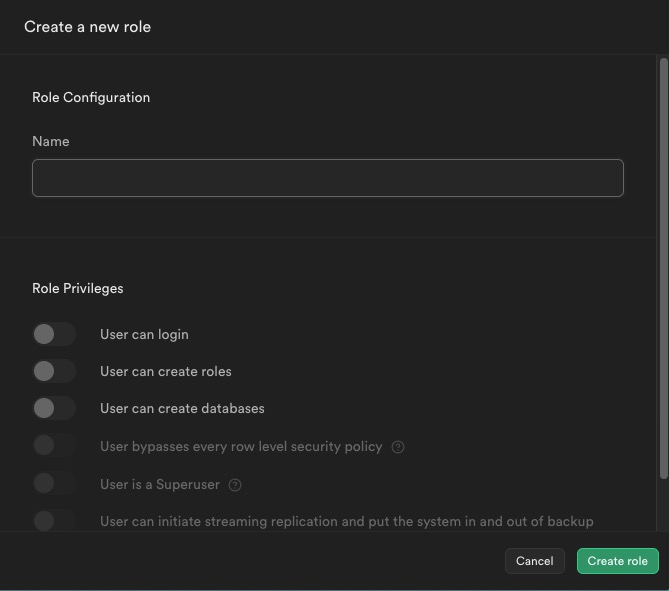
Task: Click the Role Privileges section heading
Action: [78, 288]
